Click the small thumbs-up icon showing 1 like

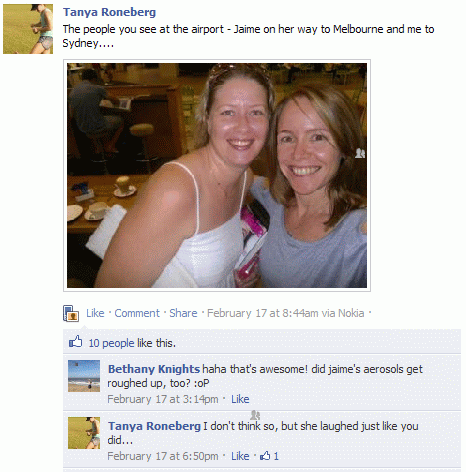(x=265, y=456)
